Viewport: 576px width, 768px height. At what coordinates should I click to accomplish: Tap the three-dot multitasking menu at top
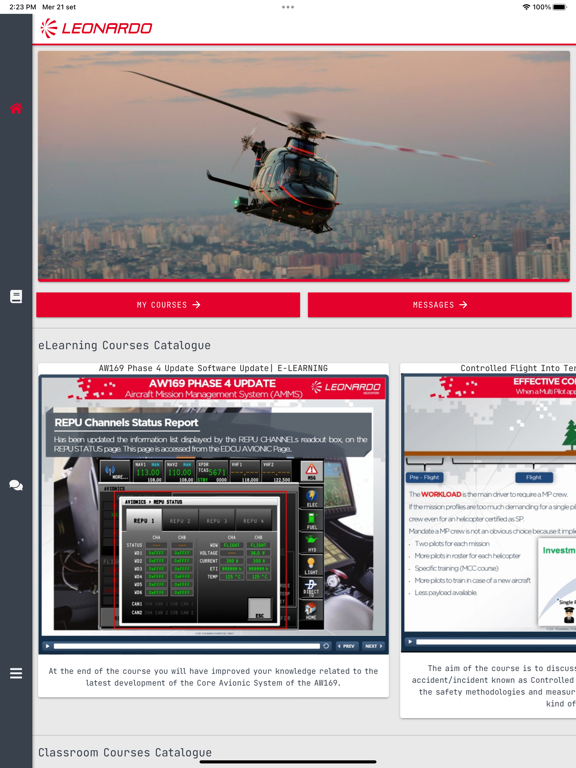(288, 7)
